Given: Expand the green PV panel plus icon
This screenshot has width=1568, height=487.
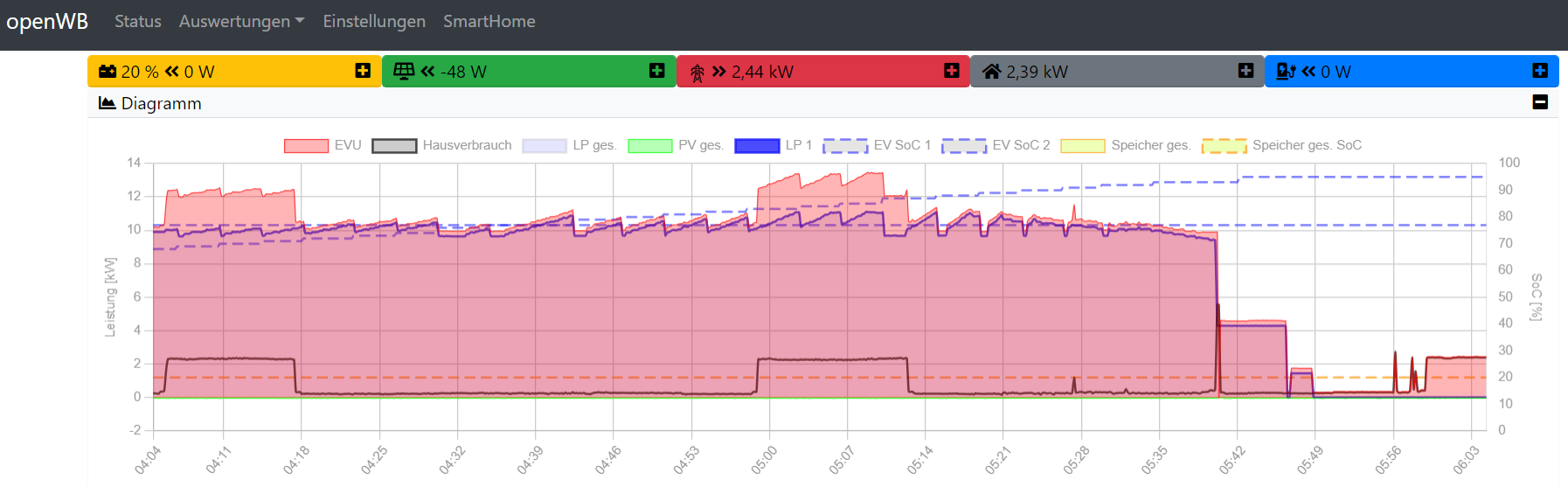Looking at the screenshot, I should 657,71.
